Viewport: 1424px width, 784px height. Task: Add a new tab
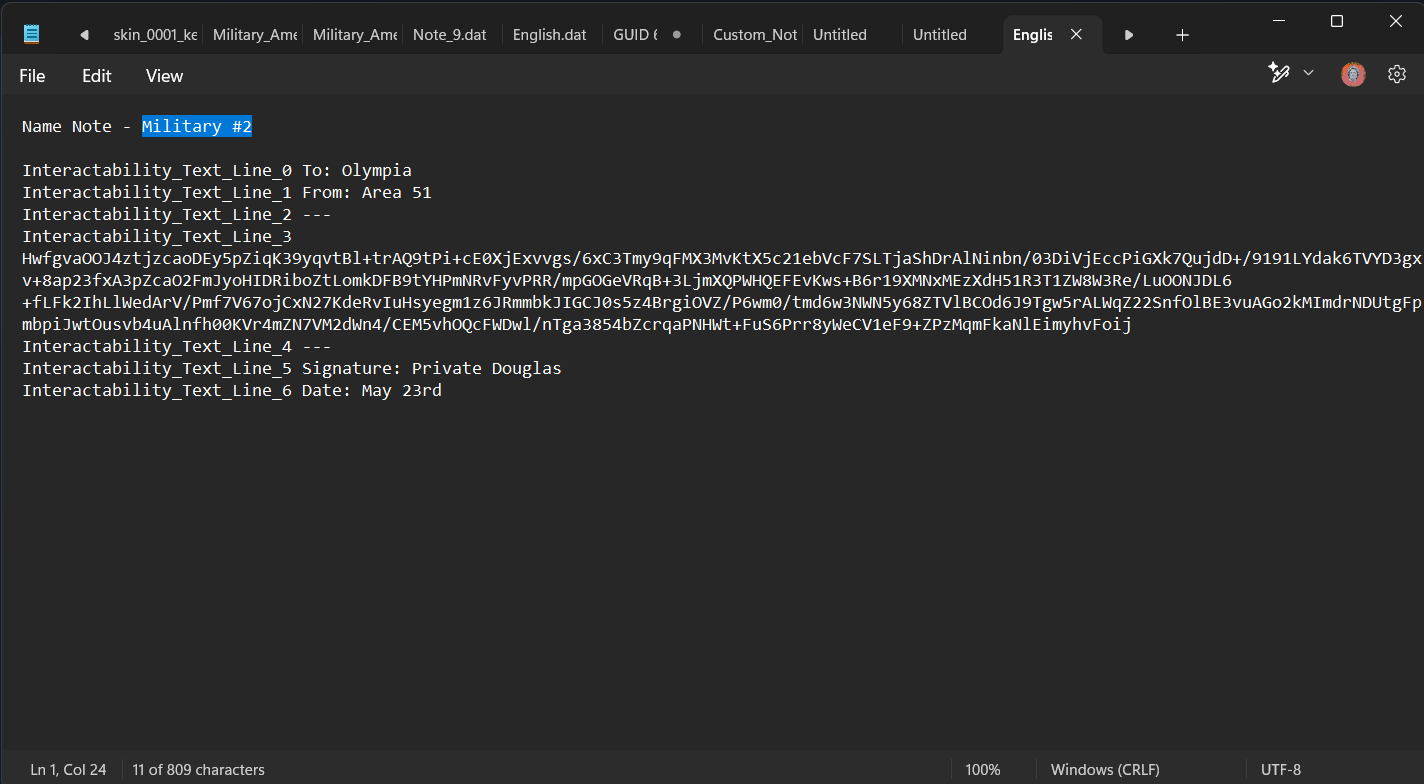(x=1182, y=35)
